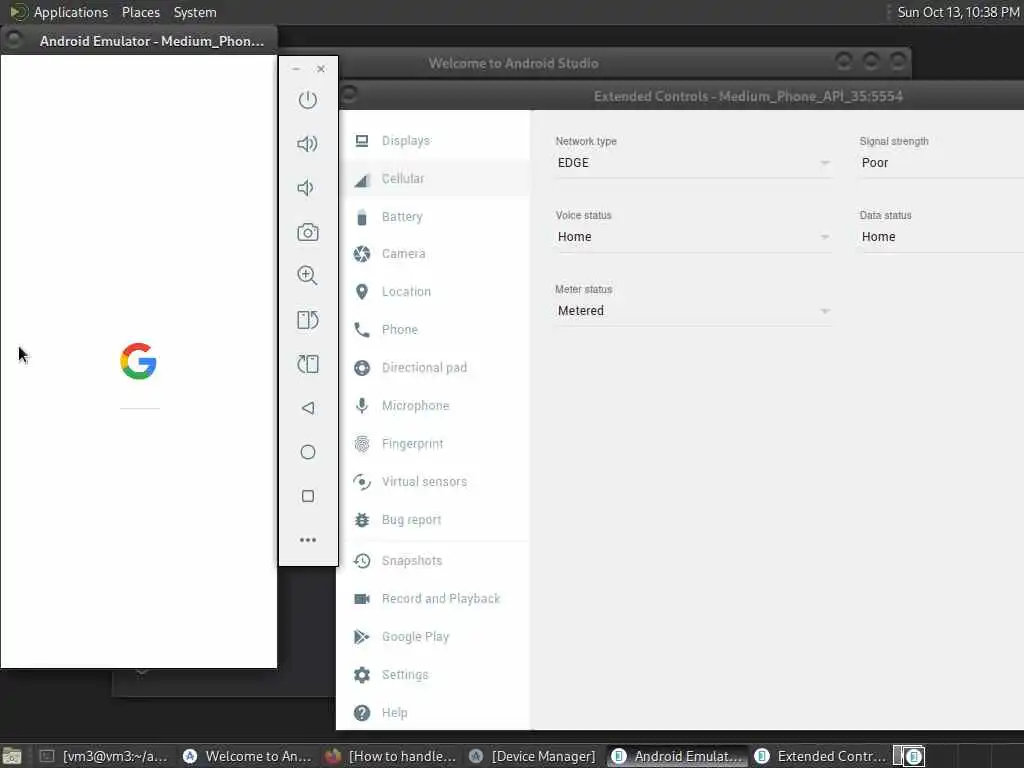
Task: Click the clock showing Sun Oct 13
Action: click(x=958, y=12)
